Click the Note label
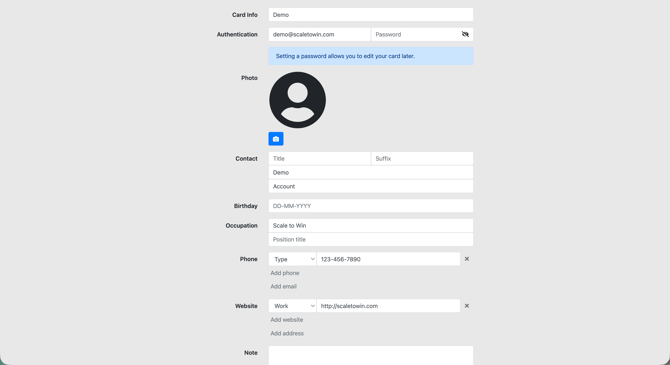The height and width of the screenshot is (365, 670). pos(250,353)
